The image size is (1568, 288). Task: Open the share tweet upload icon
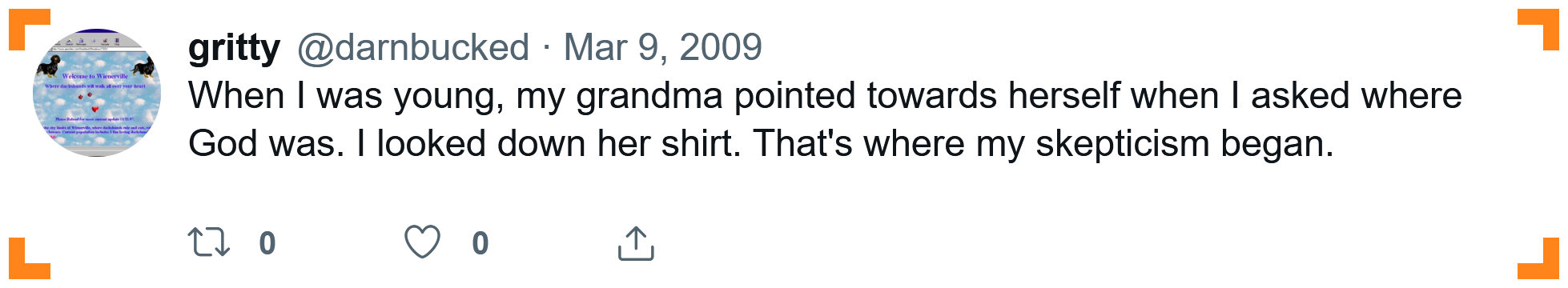[636, 243]
